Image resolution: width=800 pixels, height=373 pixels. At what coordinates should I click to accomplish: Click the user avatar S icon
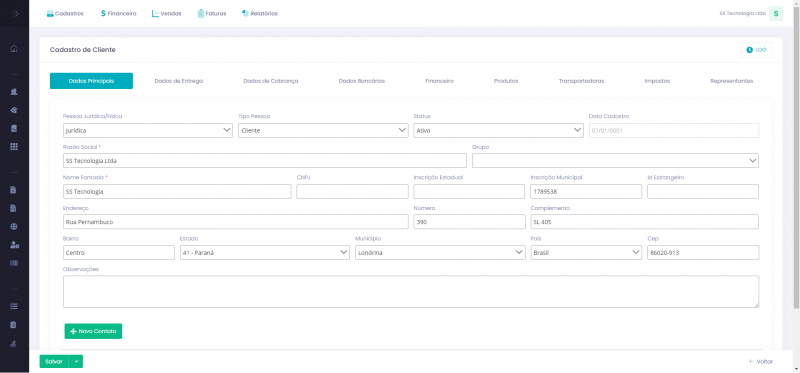(x=776, y=14)
